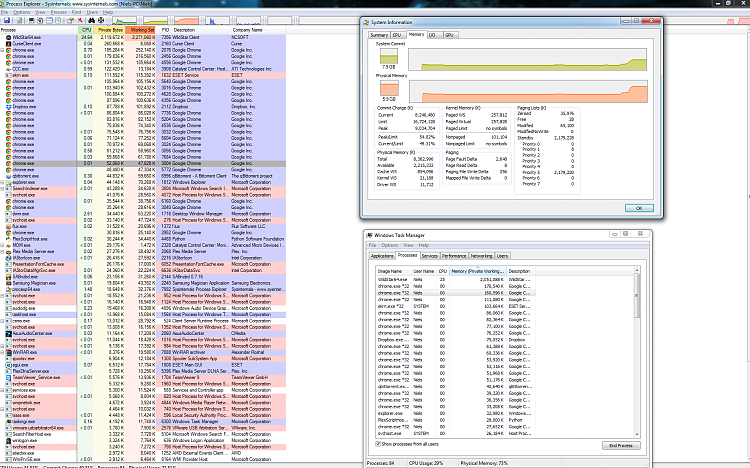Viewport: 750px width, 468px height.
Task: Click the red X Kill Process icon
Action: pyautogui.click(x=80, y=21)
